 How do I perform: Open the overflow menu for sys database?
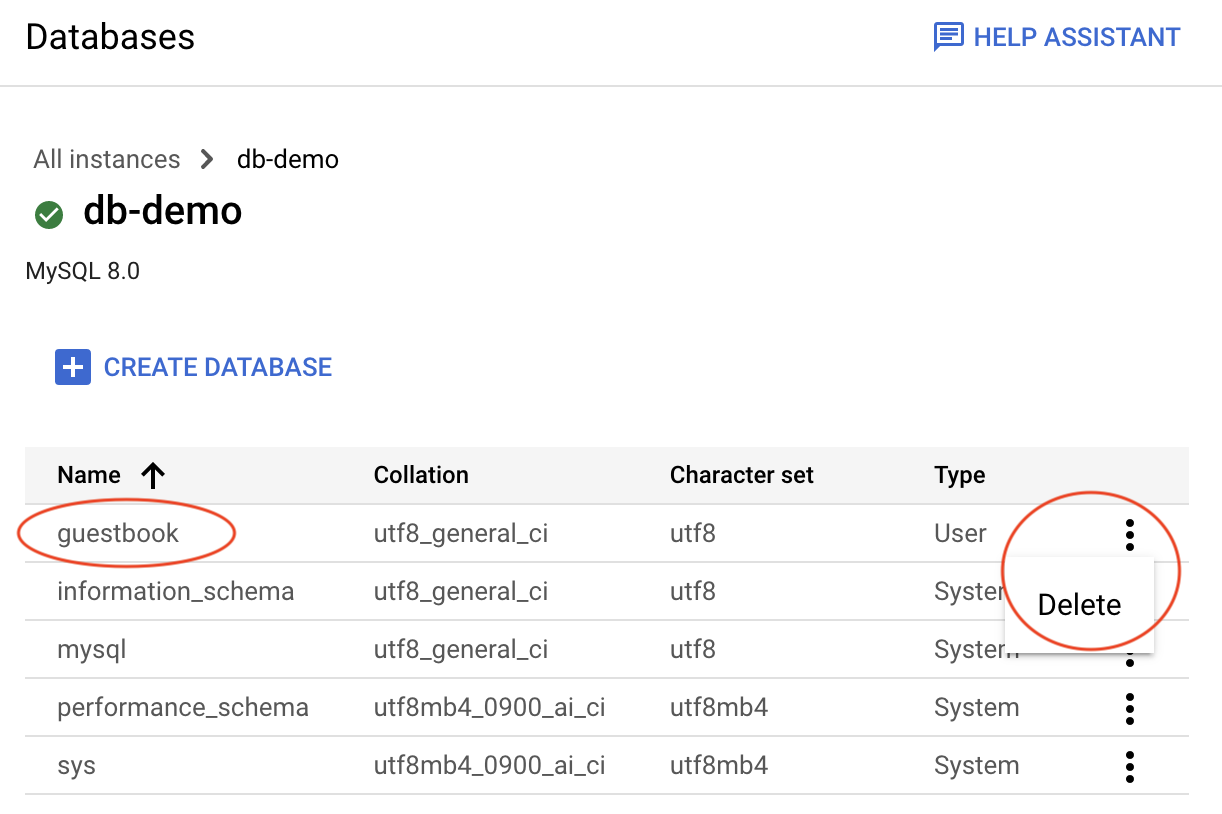tap(1129, 767)
